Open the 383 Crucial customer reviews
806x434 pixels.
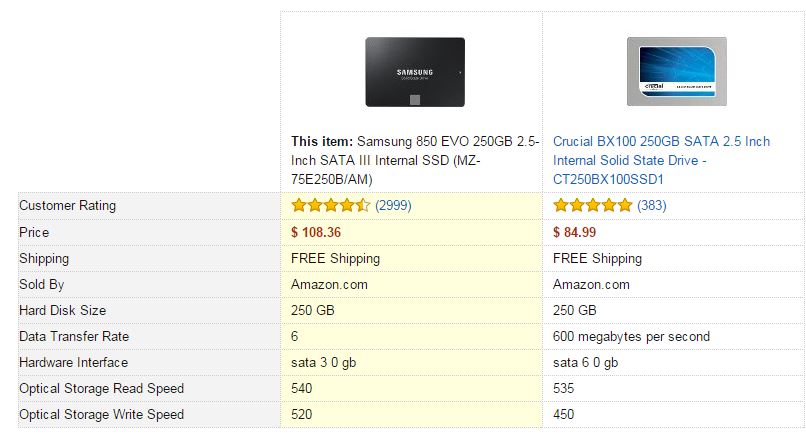pos(651,206)
